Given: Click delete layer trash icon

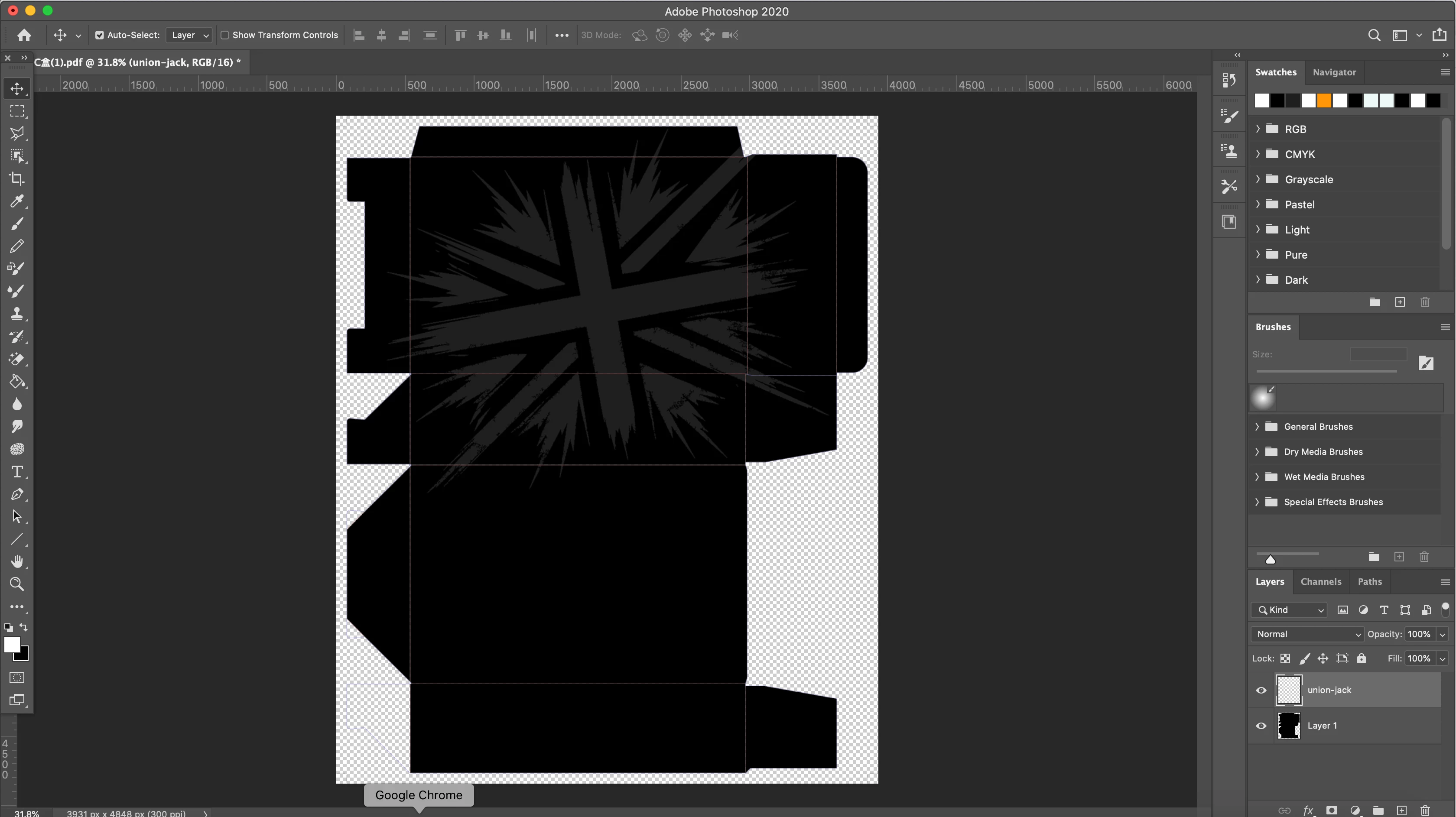Looking at the screenshot, I should (x=1425, y=810).
